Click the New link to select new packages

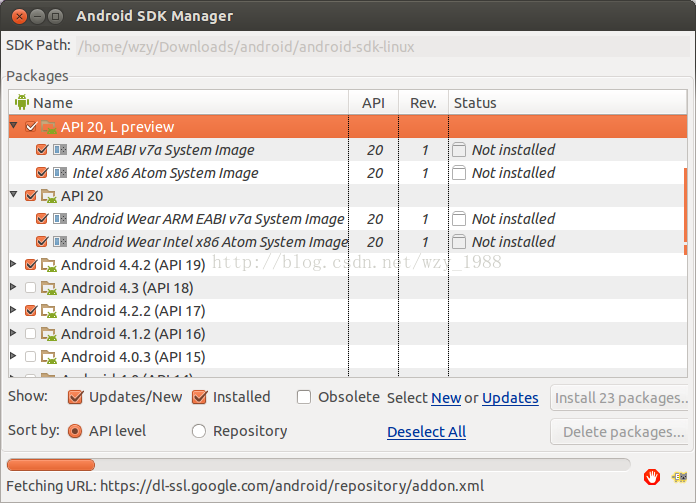pyautogui.click(x=446, y=398)
